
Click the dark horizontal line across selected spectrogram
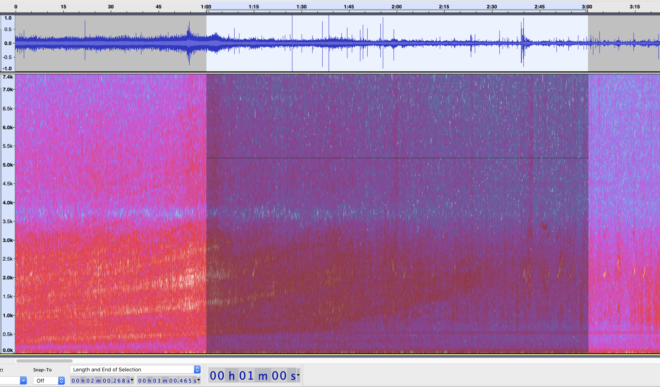pyautogui.click(x=397, y=158)
